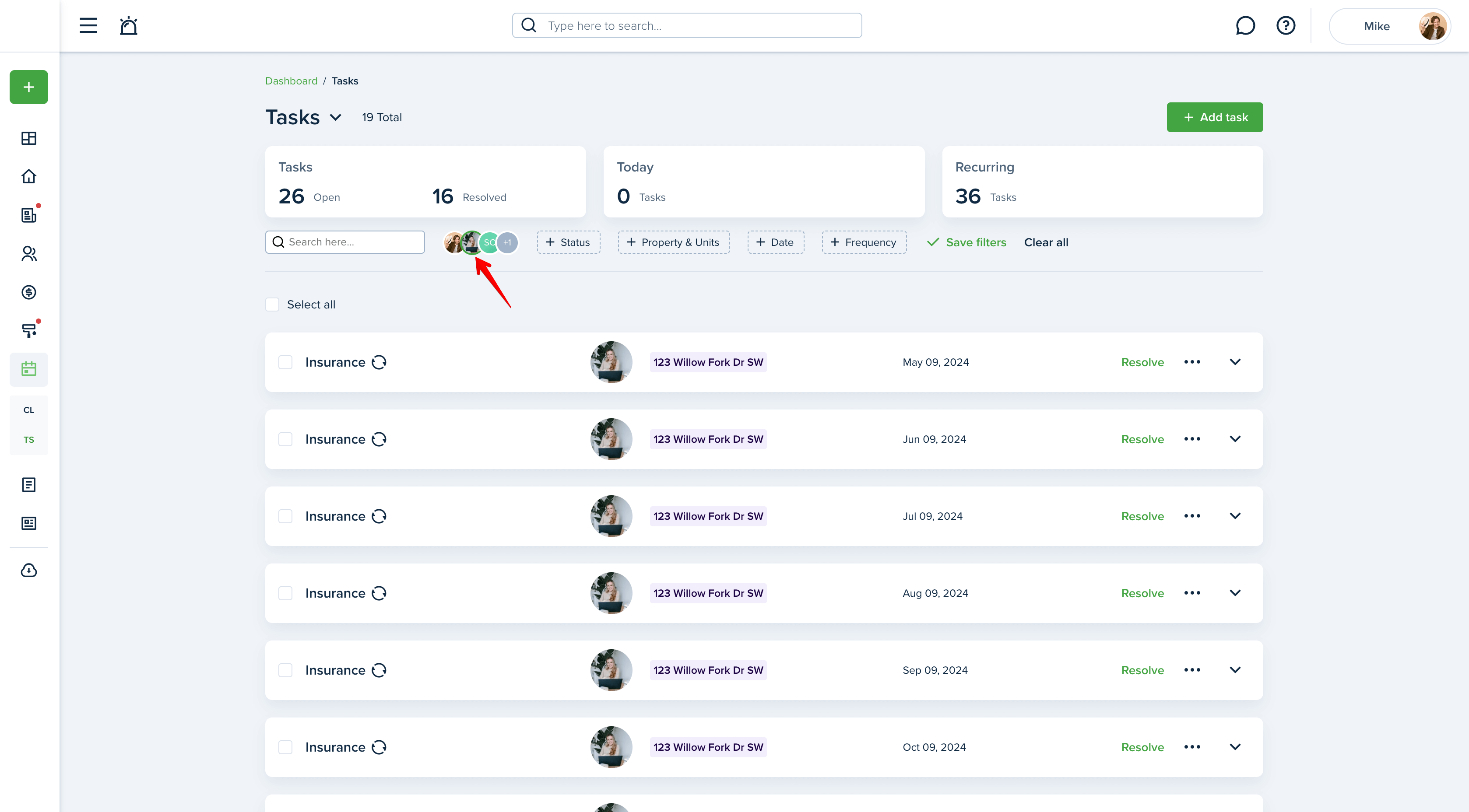
Task: Open the Mike profile menu
Action: tap(1390, 26)
